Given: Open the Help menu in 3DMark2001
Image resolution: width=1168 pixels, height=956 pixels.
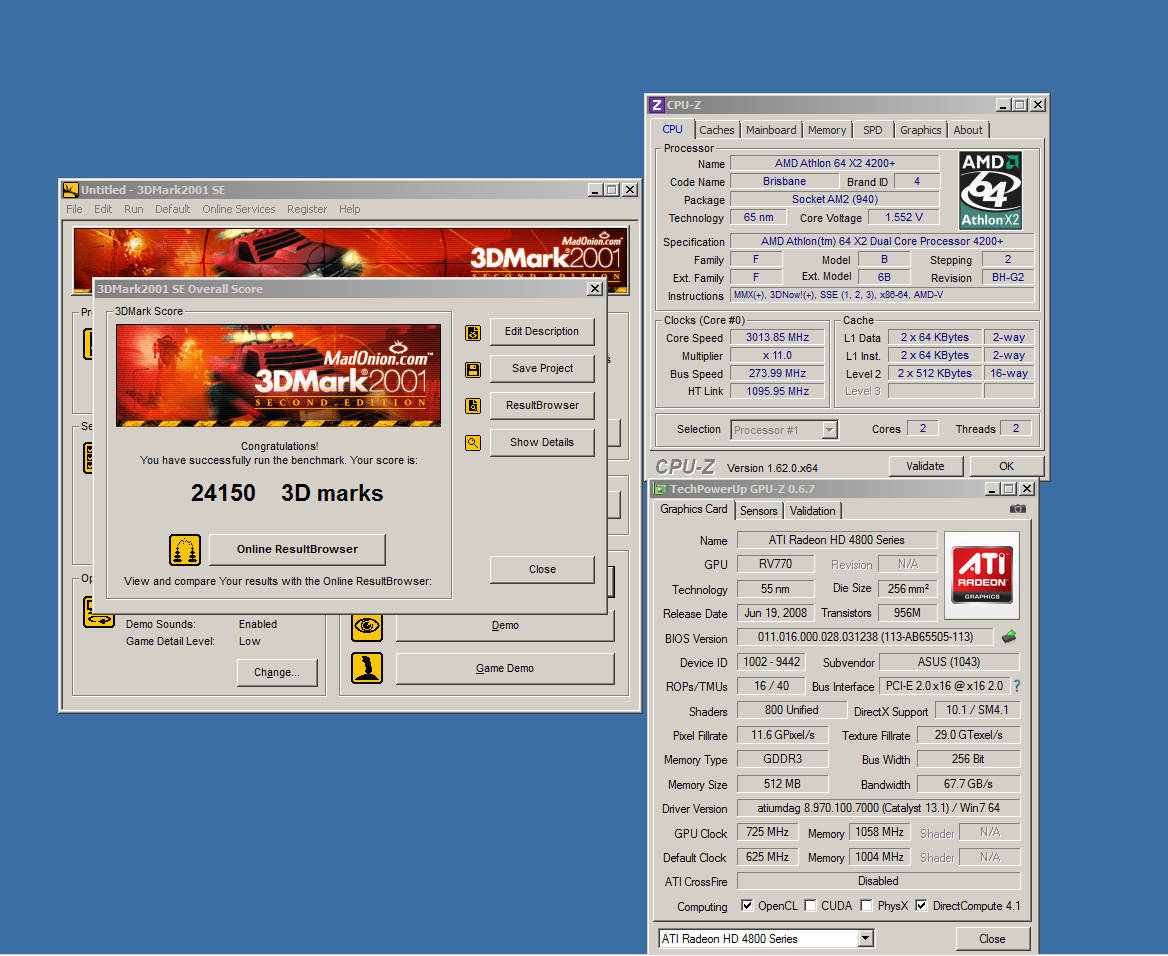Looking at the screenshot, I should [349, 209].
